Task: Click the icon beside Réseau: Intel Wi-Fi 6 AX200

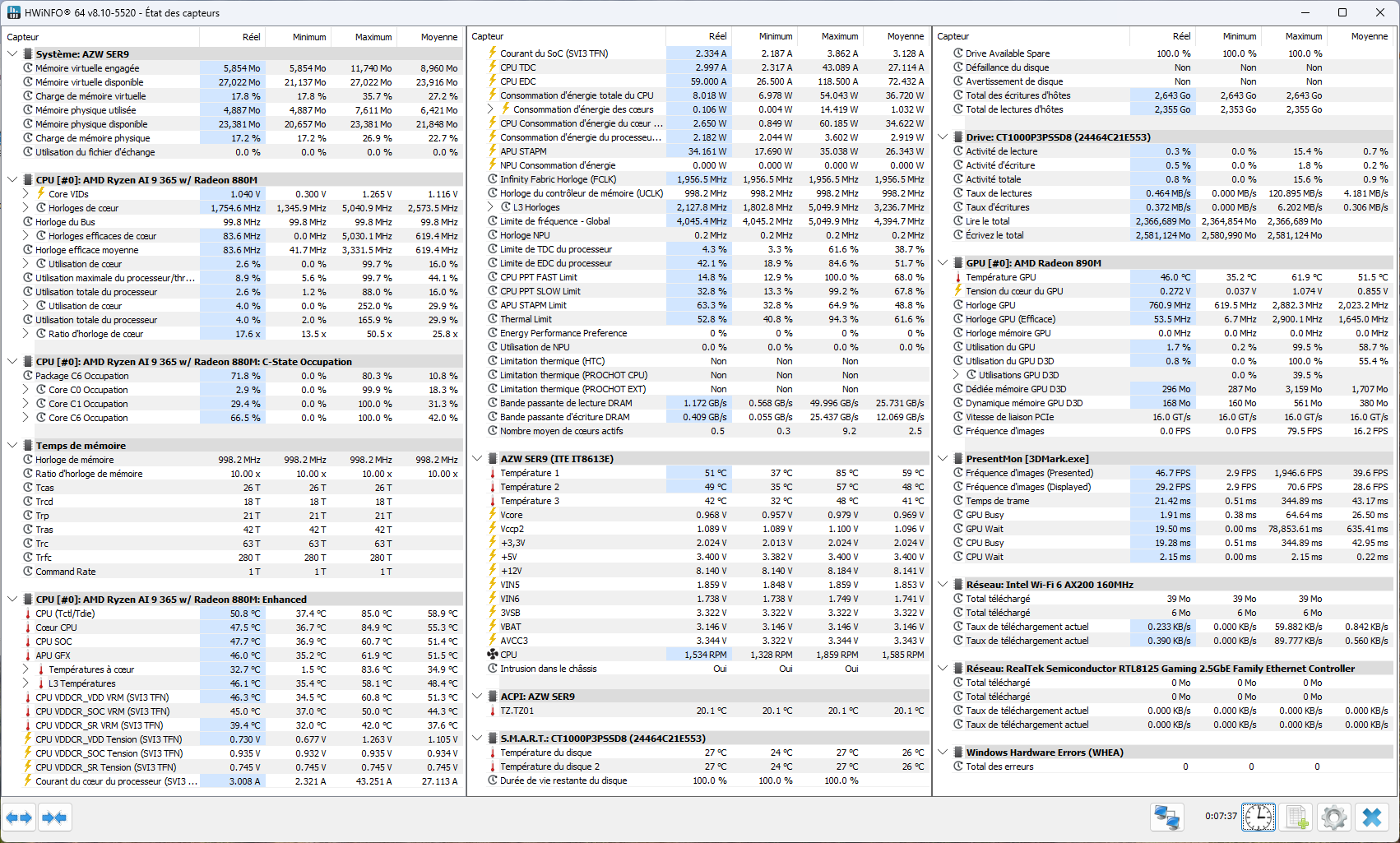Action: 958,585
